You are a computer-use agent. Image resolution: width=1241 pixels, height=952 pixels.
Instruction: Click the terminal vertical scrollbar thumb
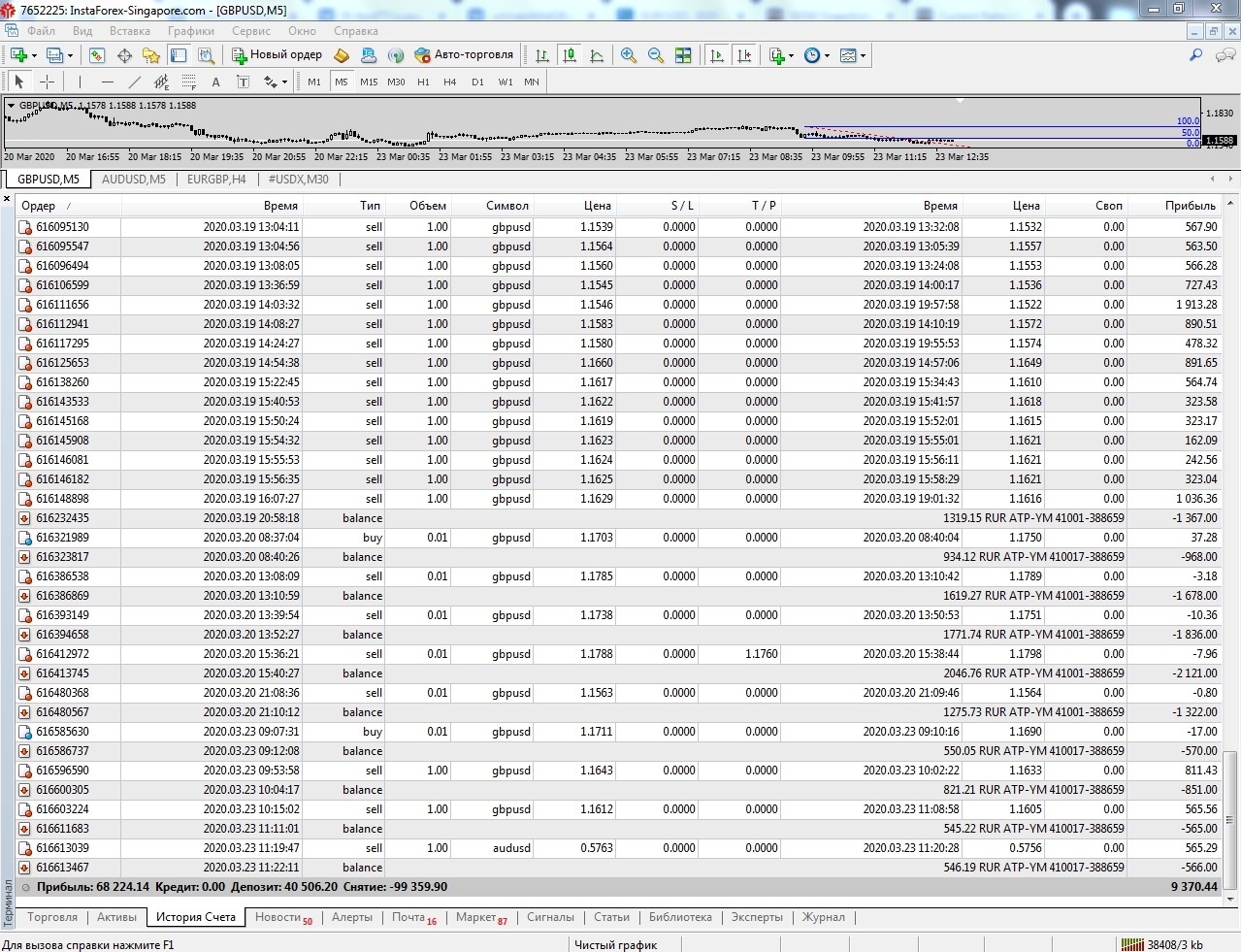coord(1230,820)
